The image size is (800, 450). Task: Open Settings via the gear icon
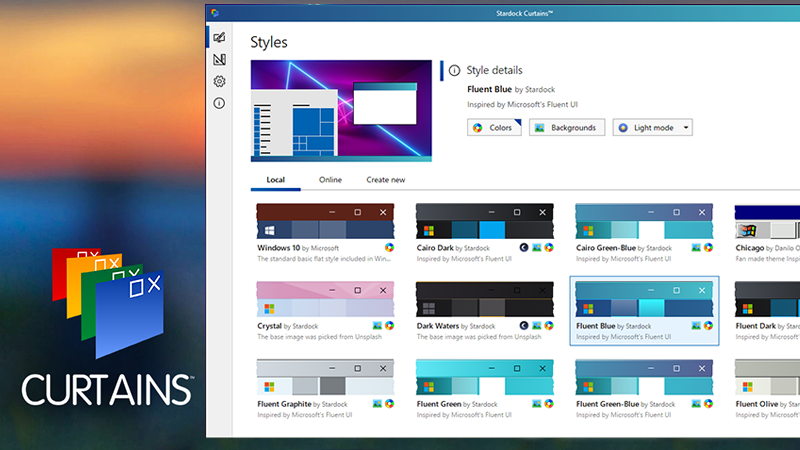219,82
